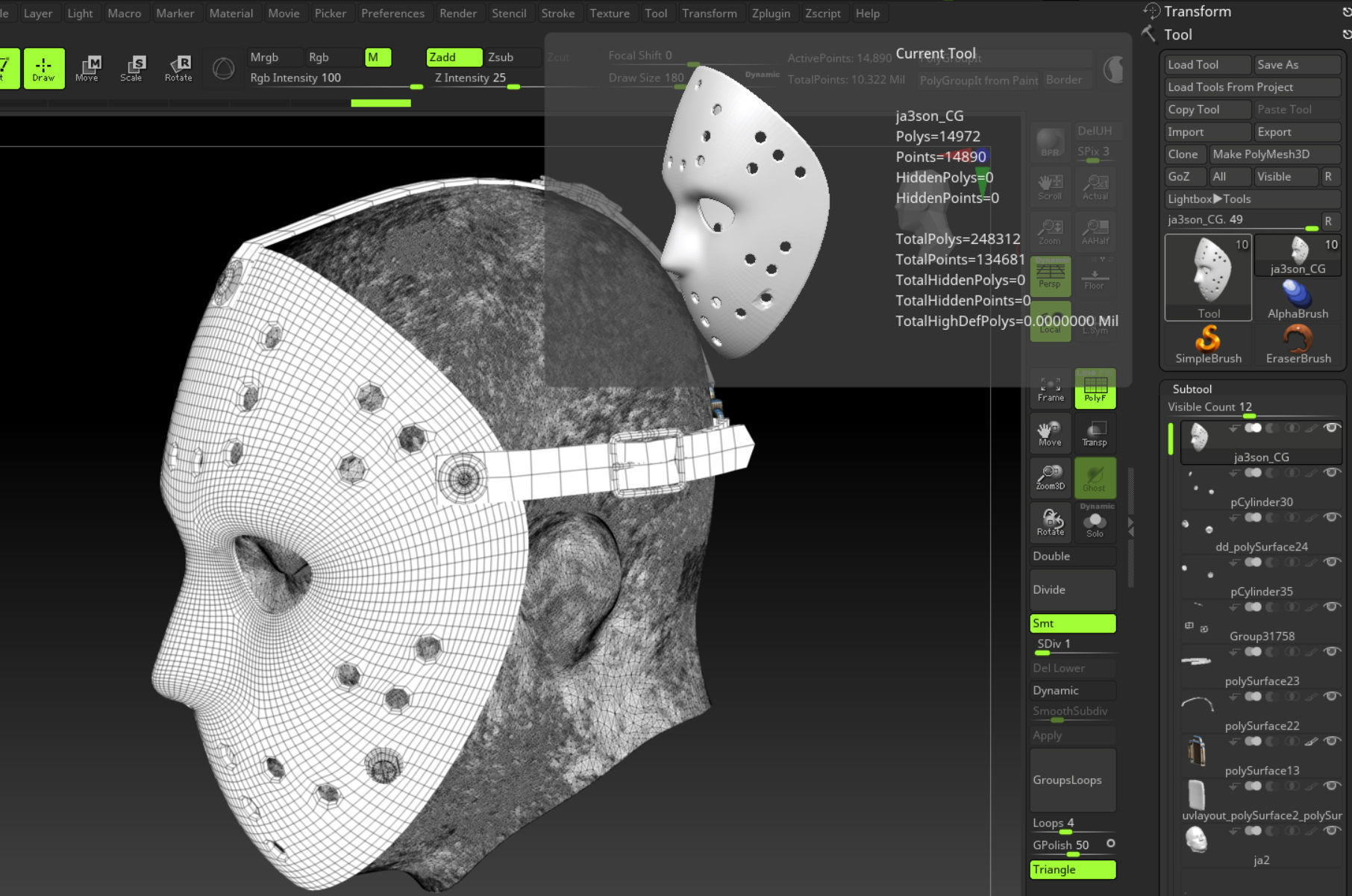Click the Move canvas hand icon
Screen dimensions: 1352x896
click(x=1051, y=433)
